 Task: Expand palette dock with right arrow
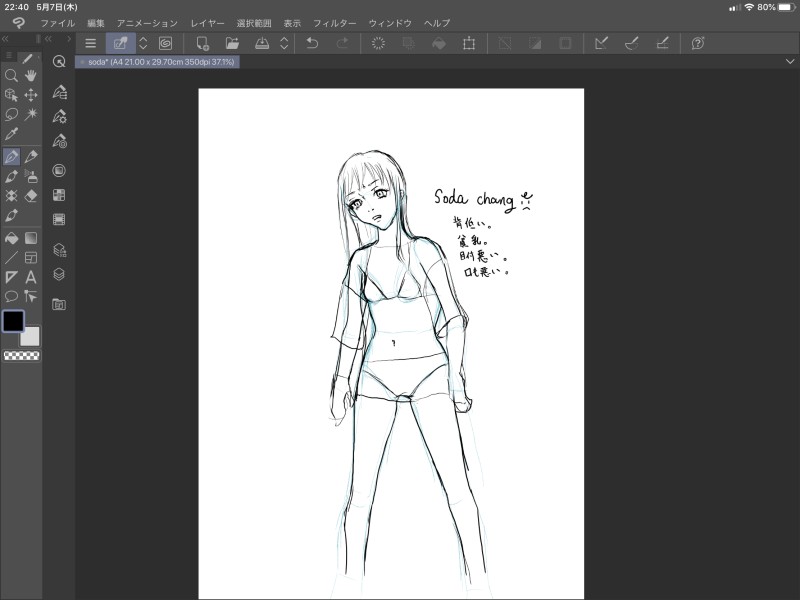[69, 39]
